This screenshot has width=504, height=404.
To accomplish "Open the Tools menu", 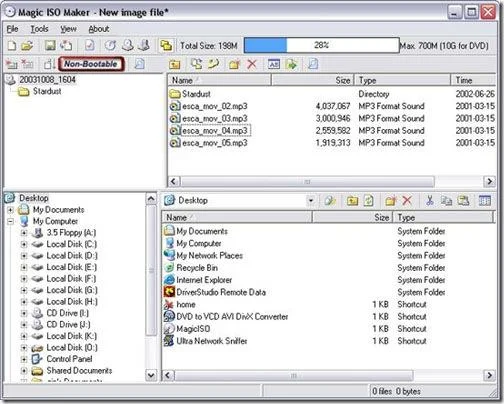I will 39,29.
